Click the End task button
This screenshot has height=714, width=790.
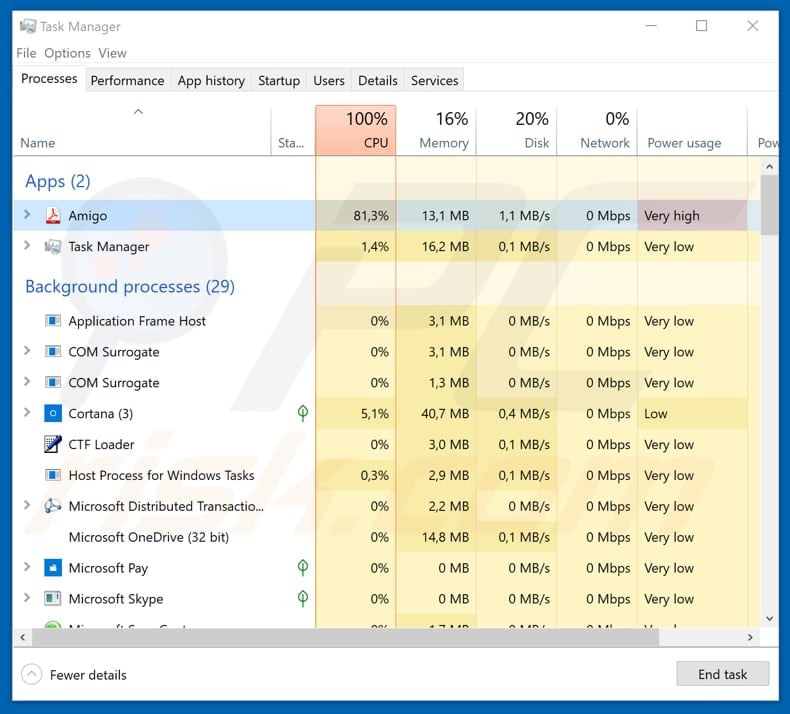tap(722, 674)
